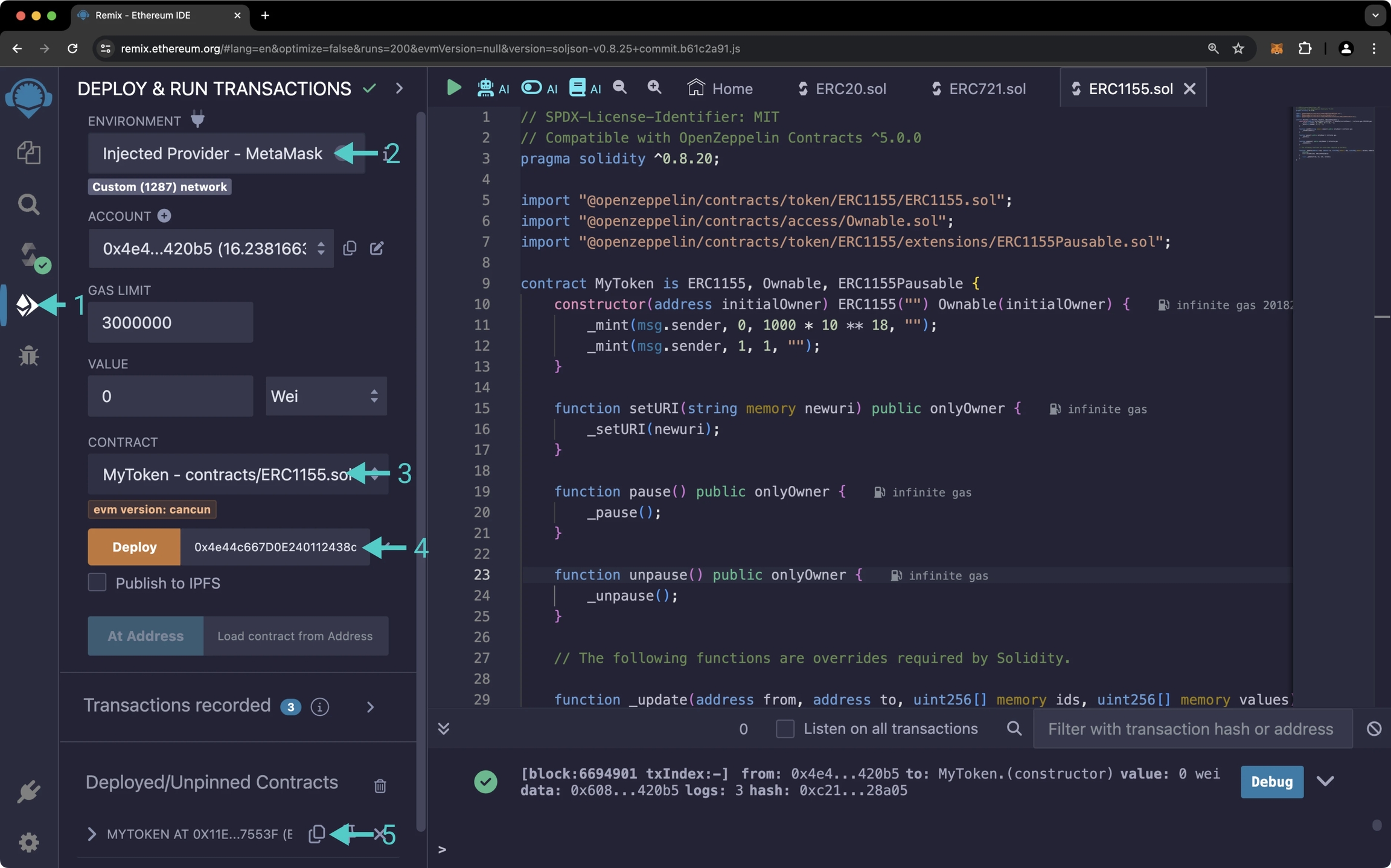Delete all deployed contracts with the trash icon
This screenshot has height=868, width=1391.
pyautogui.click(x=380, y=785)
